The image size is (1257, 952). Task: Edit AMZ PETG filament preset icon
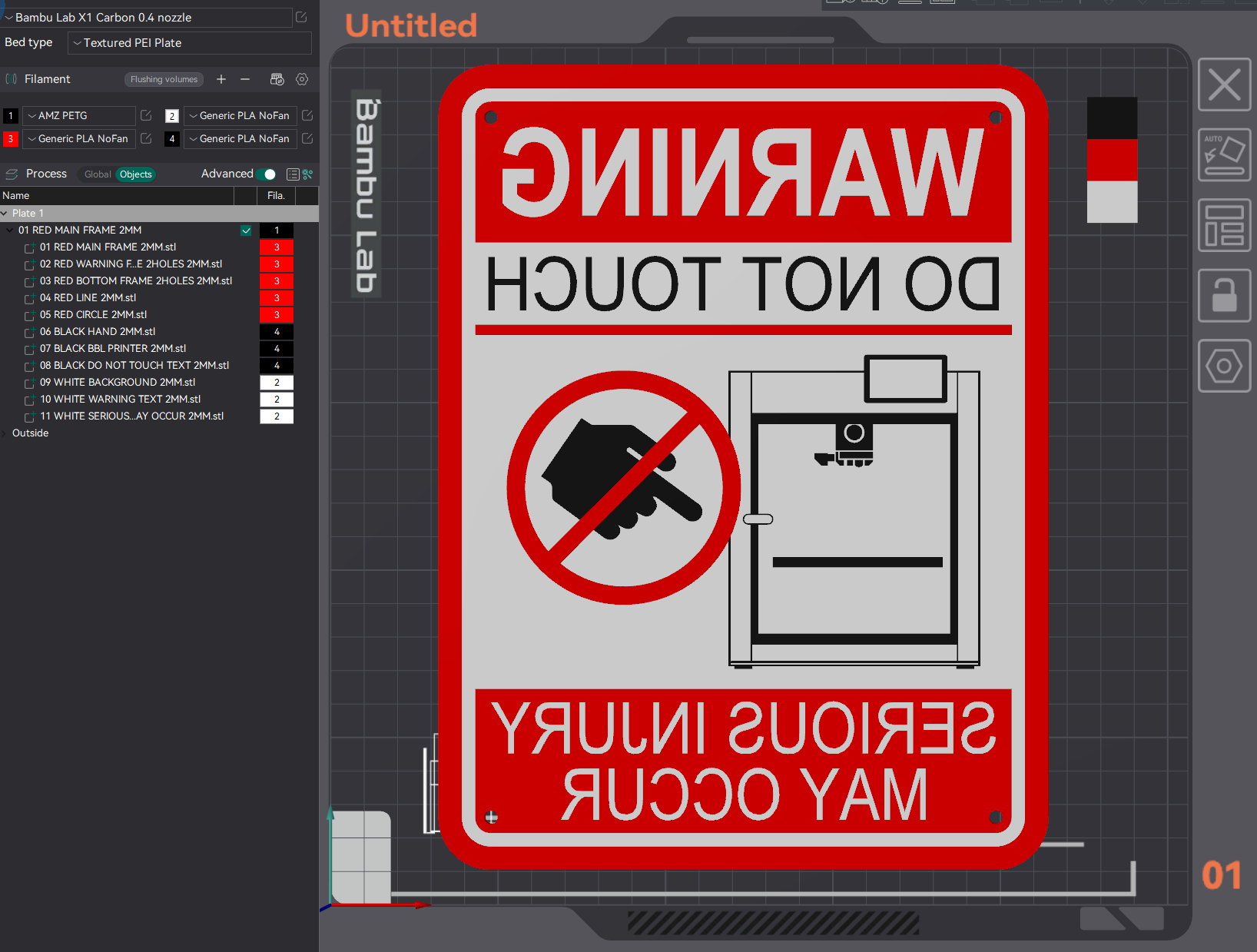[146, 115]
